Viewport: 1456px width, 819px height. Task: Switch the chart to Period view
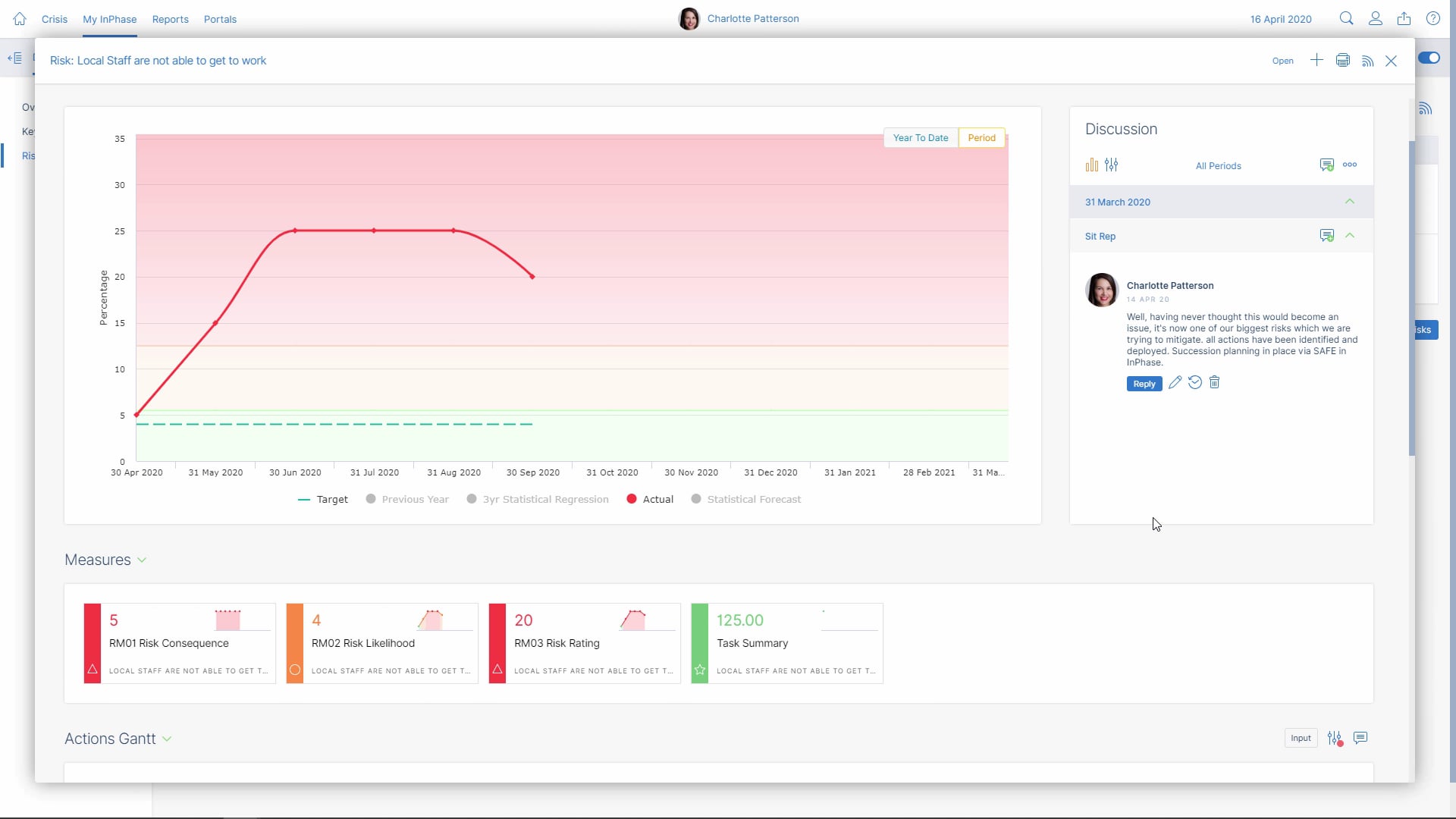[981, 137]
